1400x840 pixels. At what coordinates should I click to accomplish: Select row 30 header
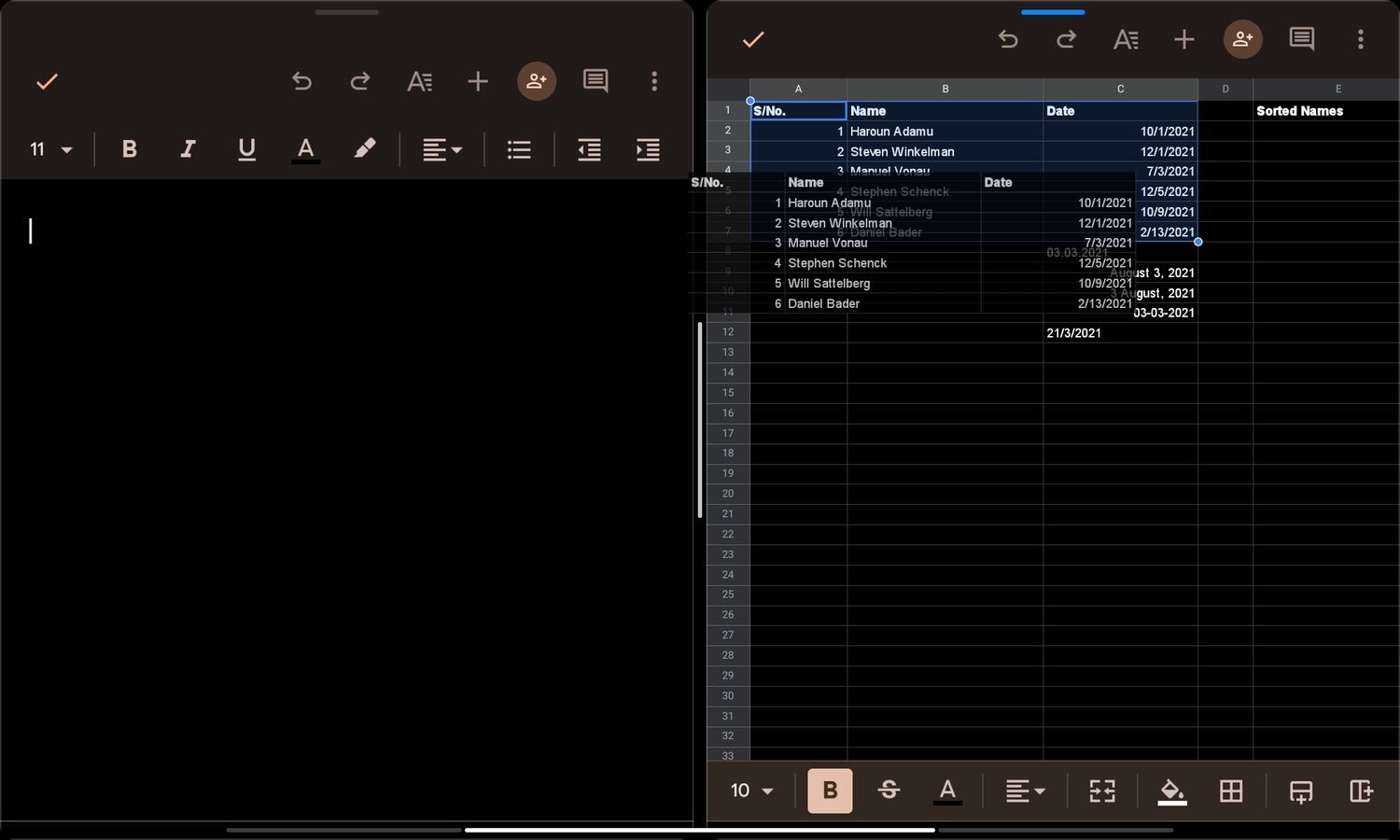tap(728, 695)
